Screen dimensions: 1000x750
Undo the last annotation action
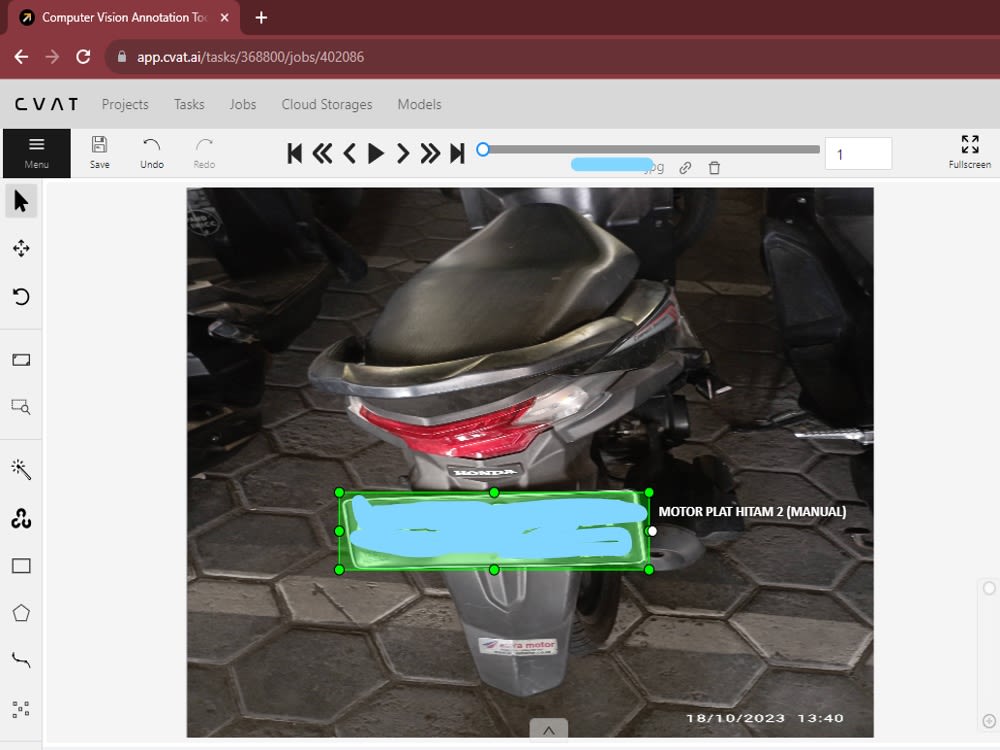coord(152,153)
